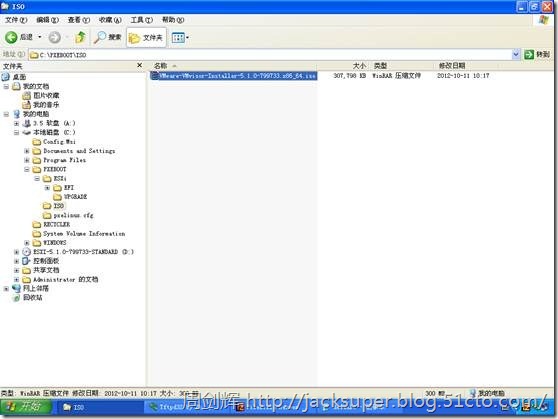Collapse the My Computer tree node

pos(6,114)
